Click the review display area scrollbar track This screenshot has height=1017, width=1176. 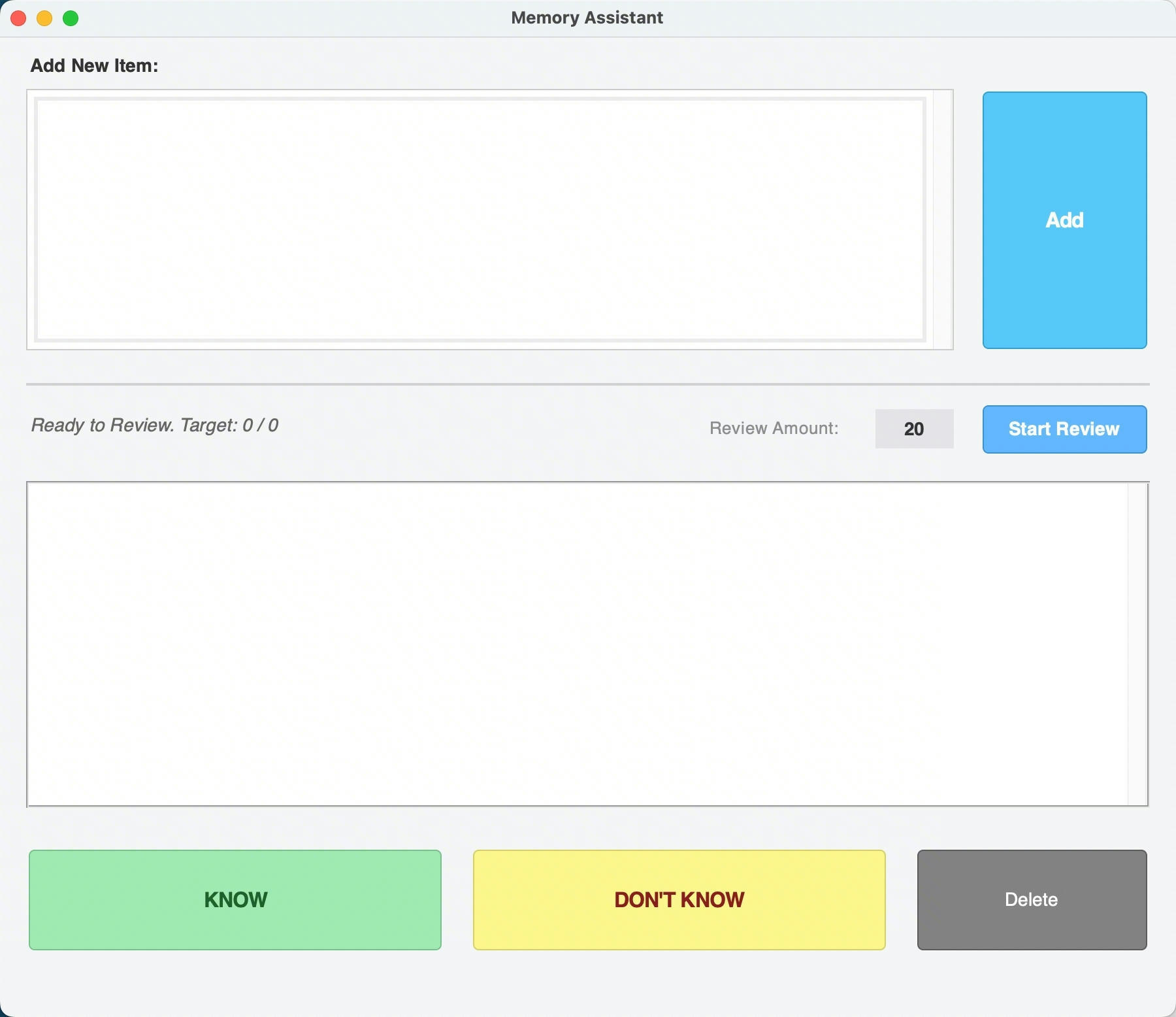(x=1137, y=644)
